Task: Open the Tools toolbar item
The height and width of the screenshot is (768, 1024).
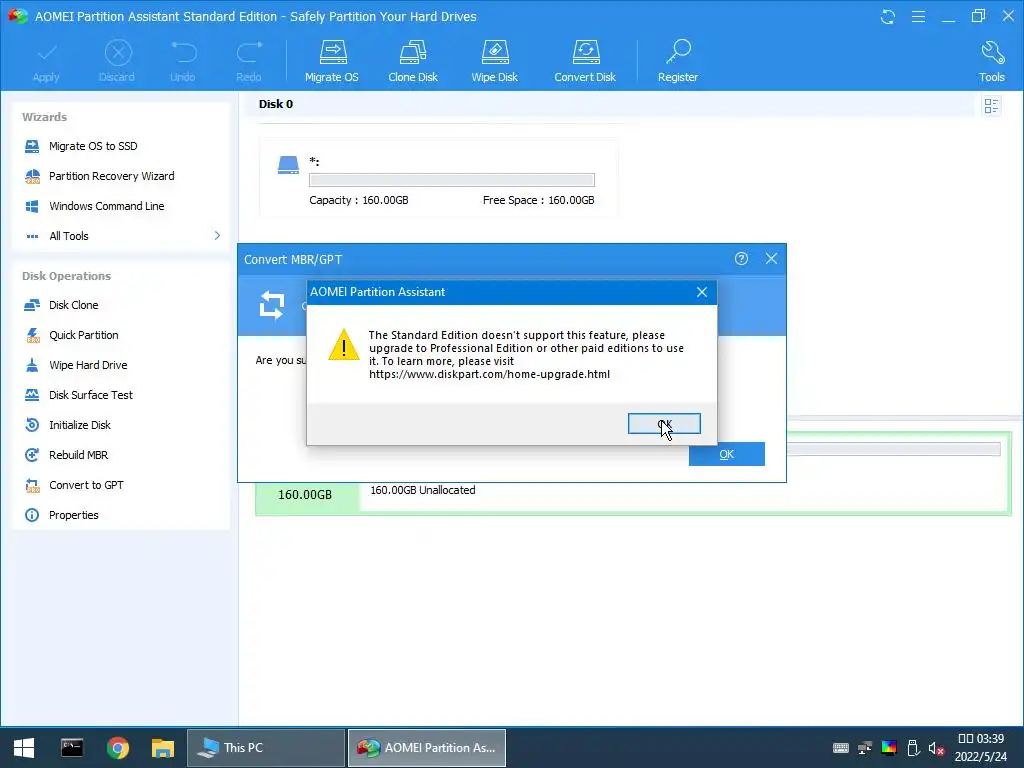Action: coord(991,61)
